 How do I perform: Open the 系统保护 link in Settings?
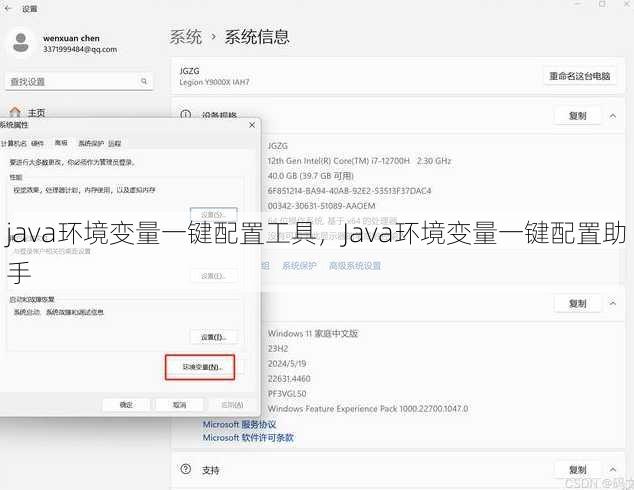pyautogui.click(x=299, y=266)
